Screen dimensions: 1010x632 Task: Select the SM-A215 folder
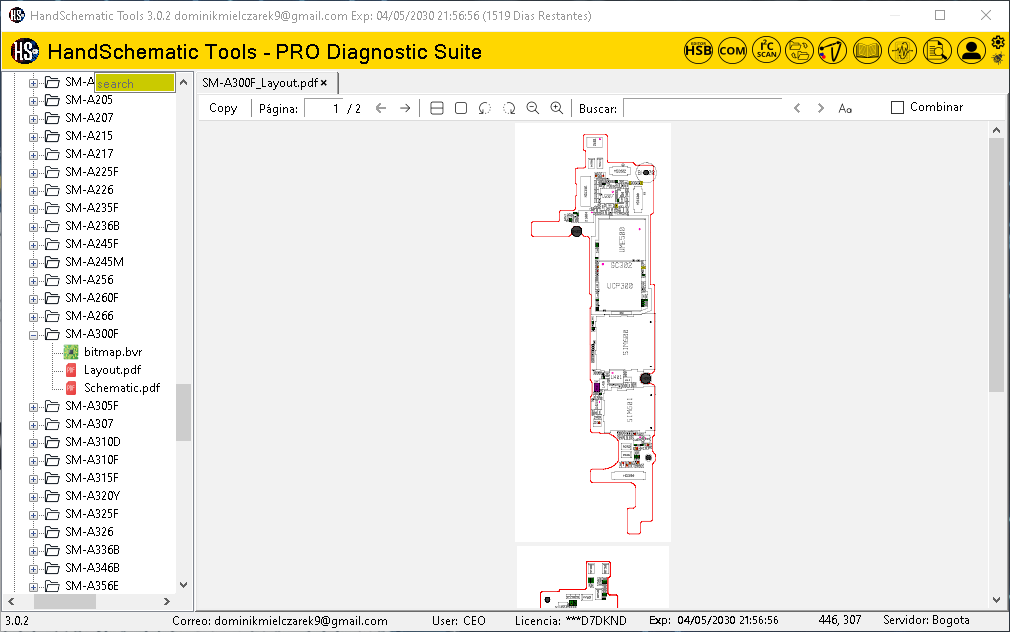pos(89,136)
